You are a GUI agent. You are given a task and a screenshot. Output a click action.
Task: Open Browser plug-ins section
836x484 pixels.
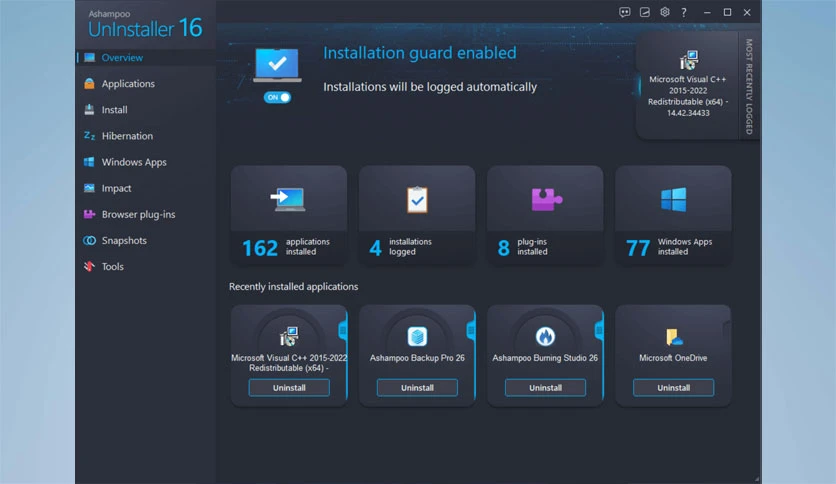tap(146, 214)
